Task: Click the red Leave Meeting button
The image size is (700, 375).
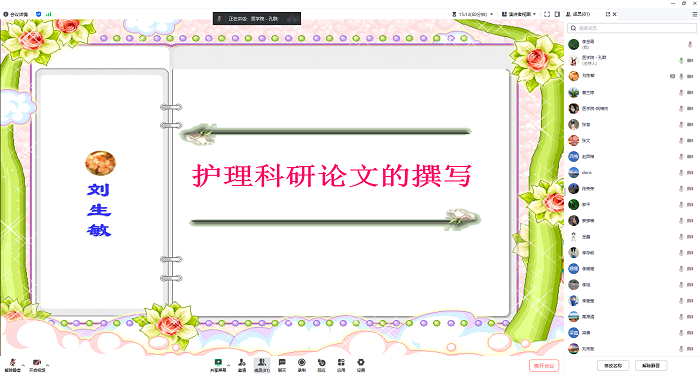Action: [544, 366]
